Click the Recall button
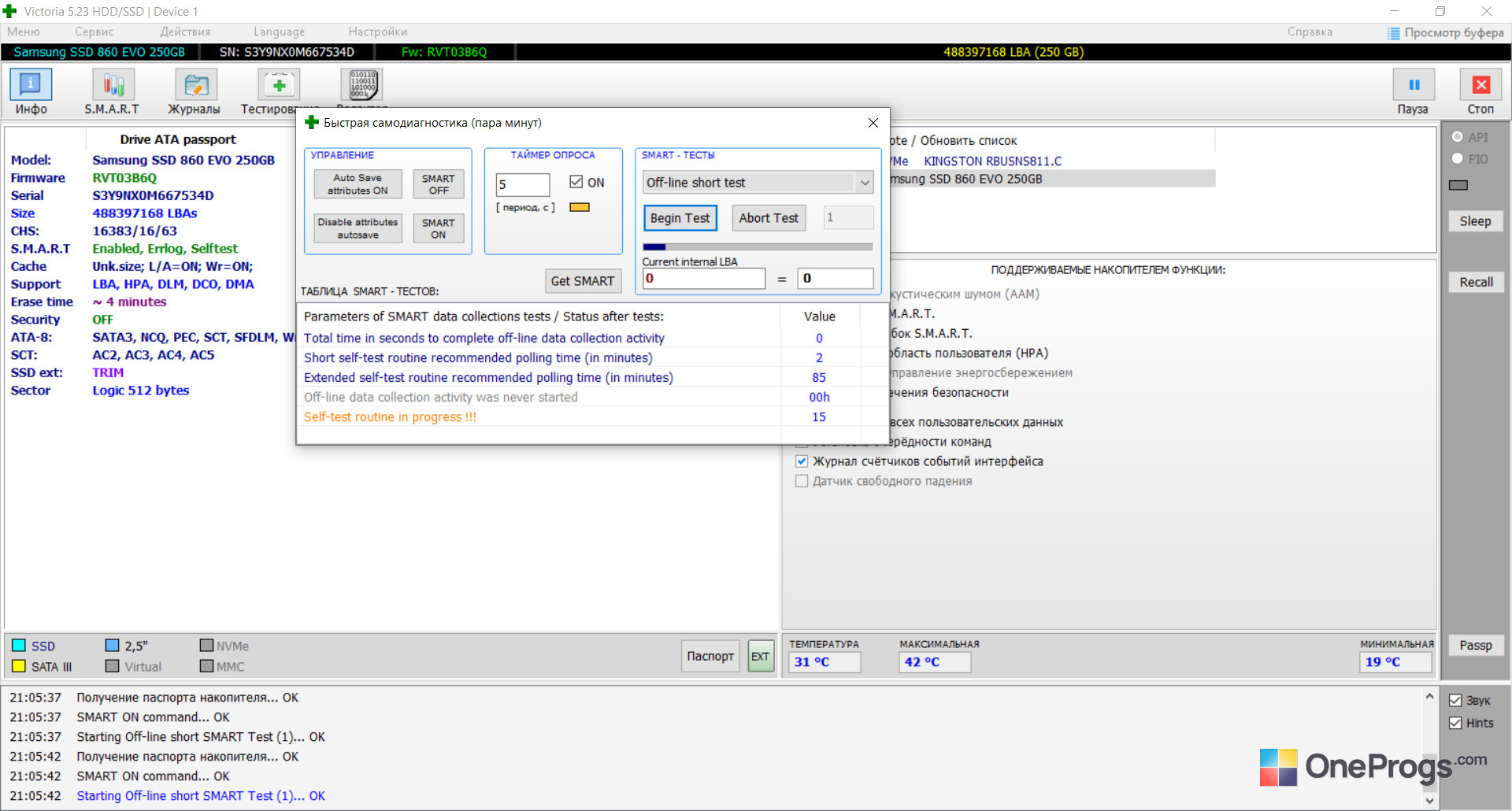Screen dimensions: 1512x811 coord(1475,282)
